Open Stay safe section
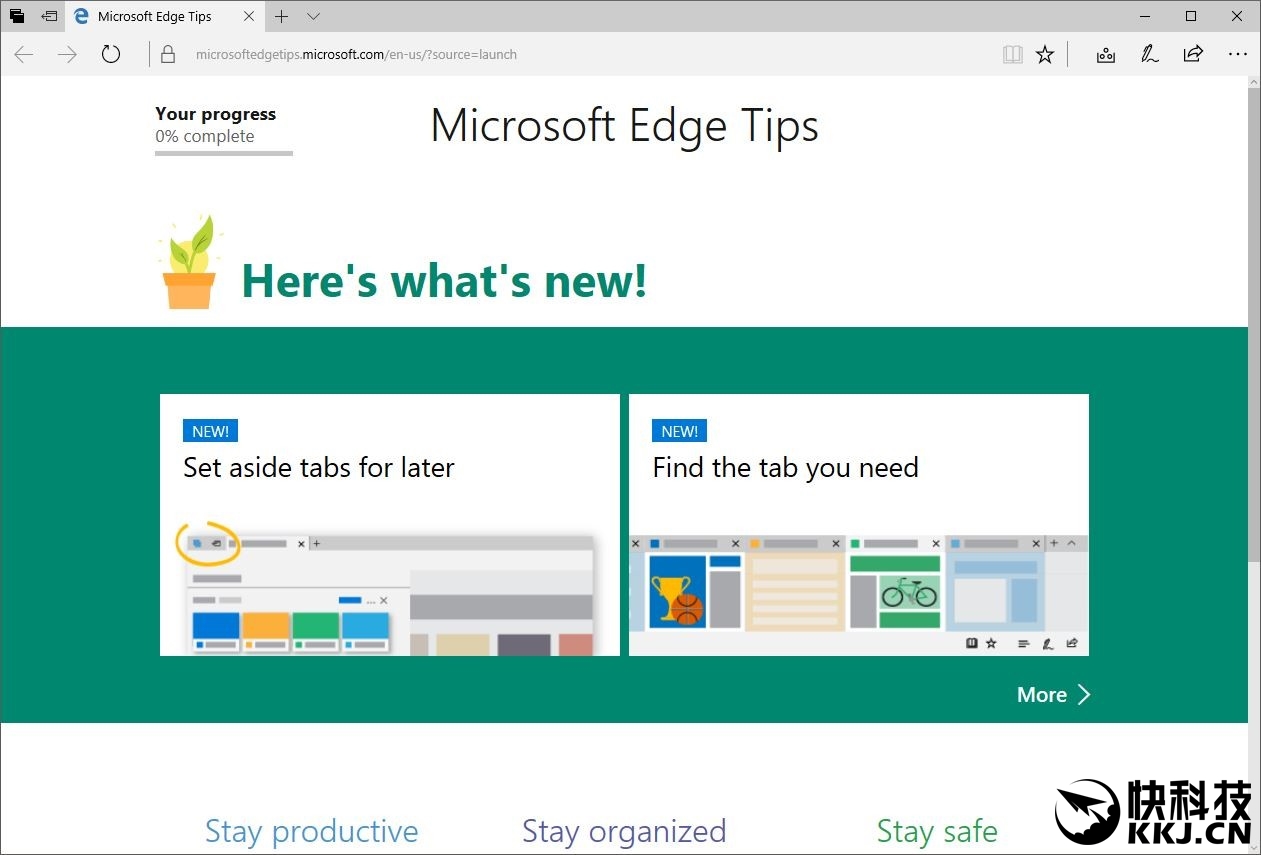 (x=937, y=831)
